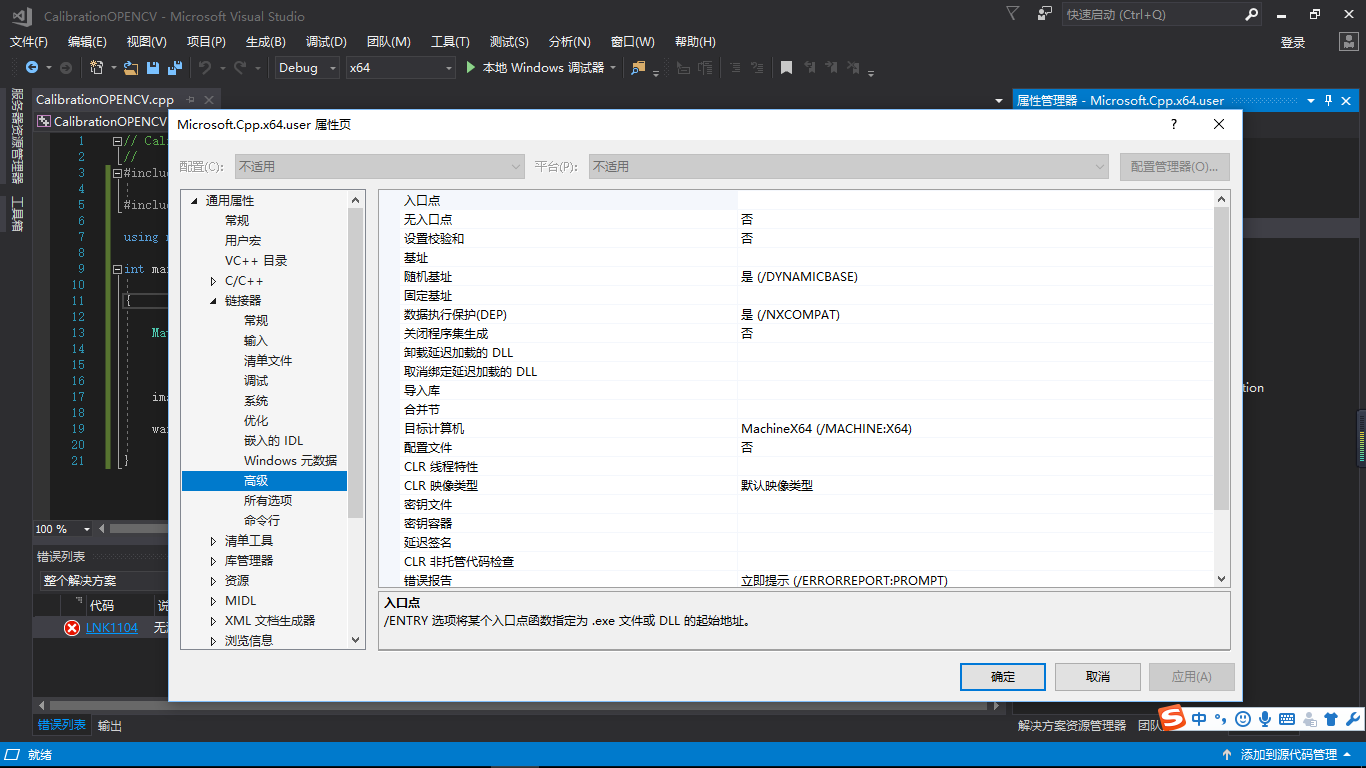Expand the C/C++ tree node
The width and height of the screenshot is (1366, 768).
(213, 281)
